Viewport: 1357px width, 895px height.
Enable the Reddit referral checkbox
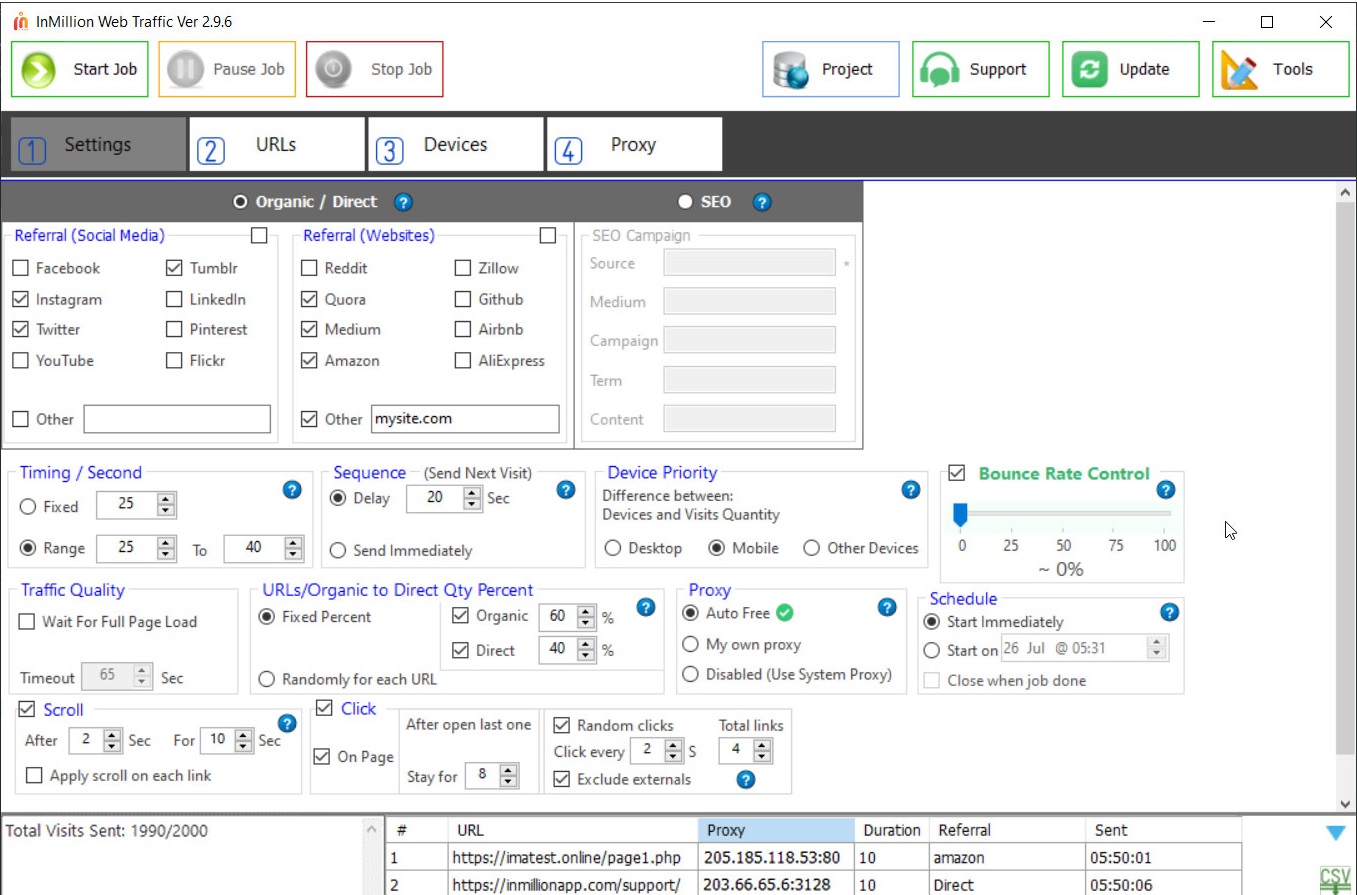[309, 268]
